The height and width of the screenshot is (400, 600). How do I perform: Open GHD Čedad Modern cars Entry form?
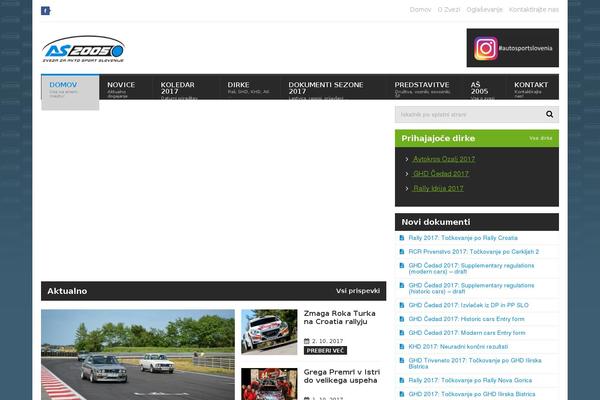(x=467, y=333)
